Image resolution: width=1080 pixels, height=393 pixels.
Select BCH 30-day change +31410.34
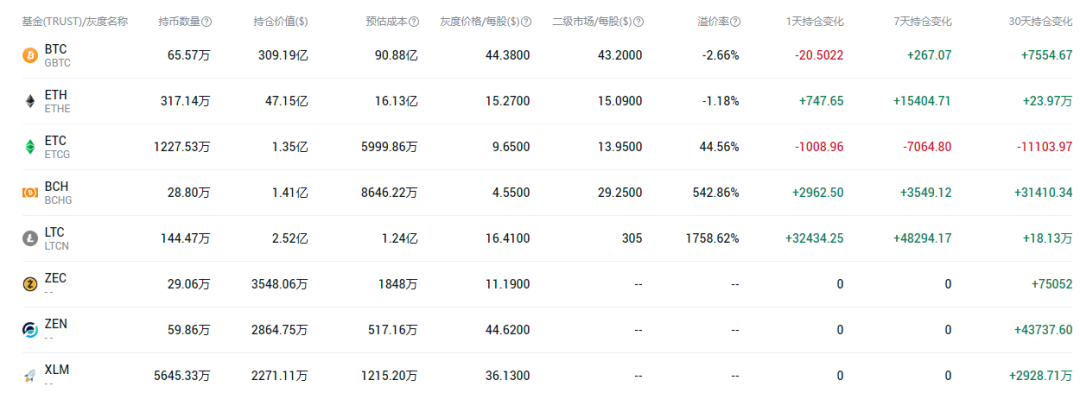coord(1043,193)
